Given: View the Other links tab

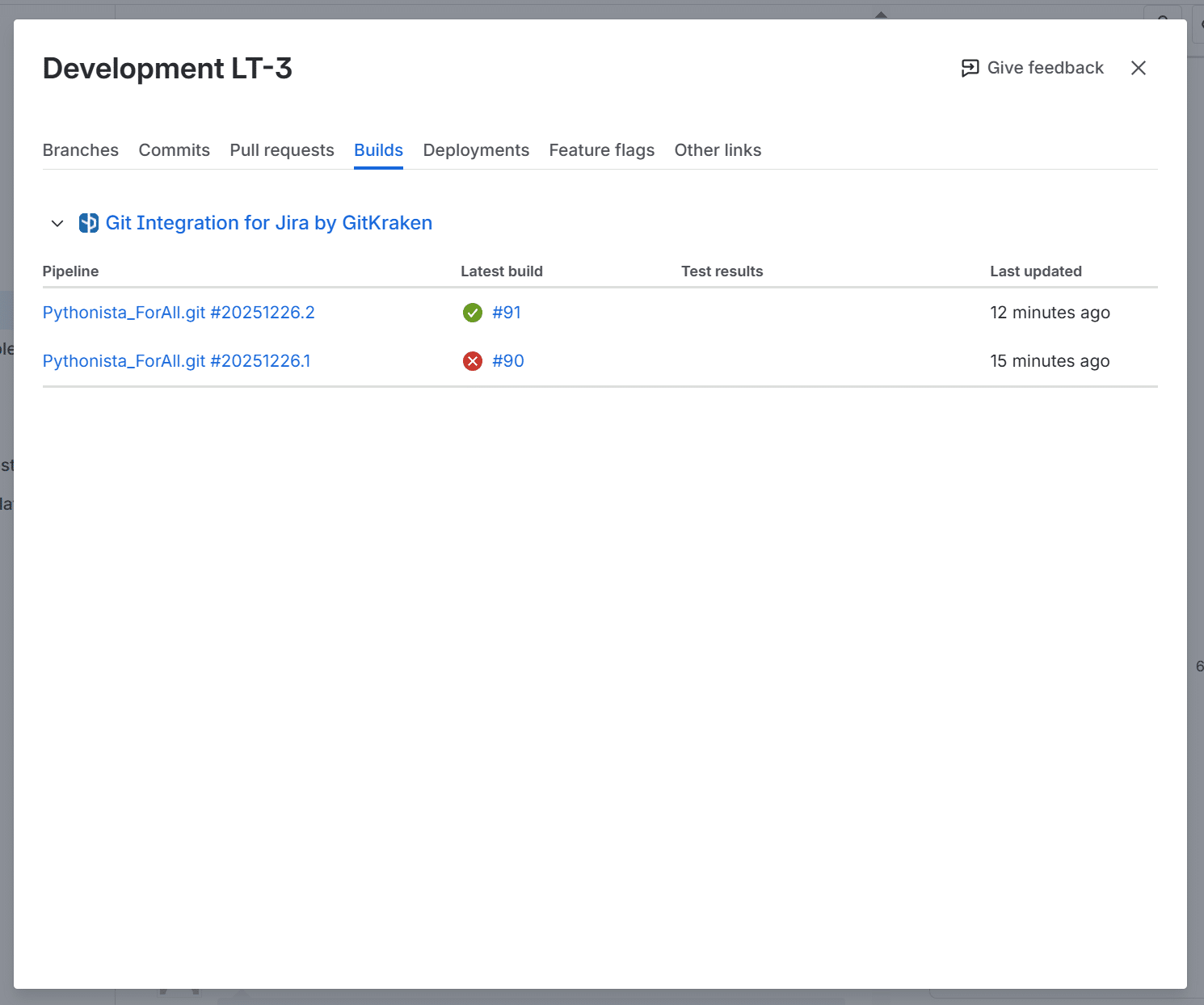Looking at the screenshot, I should point(718,150).
